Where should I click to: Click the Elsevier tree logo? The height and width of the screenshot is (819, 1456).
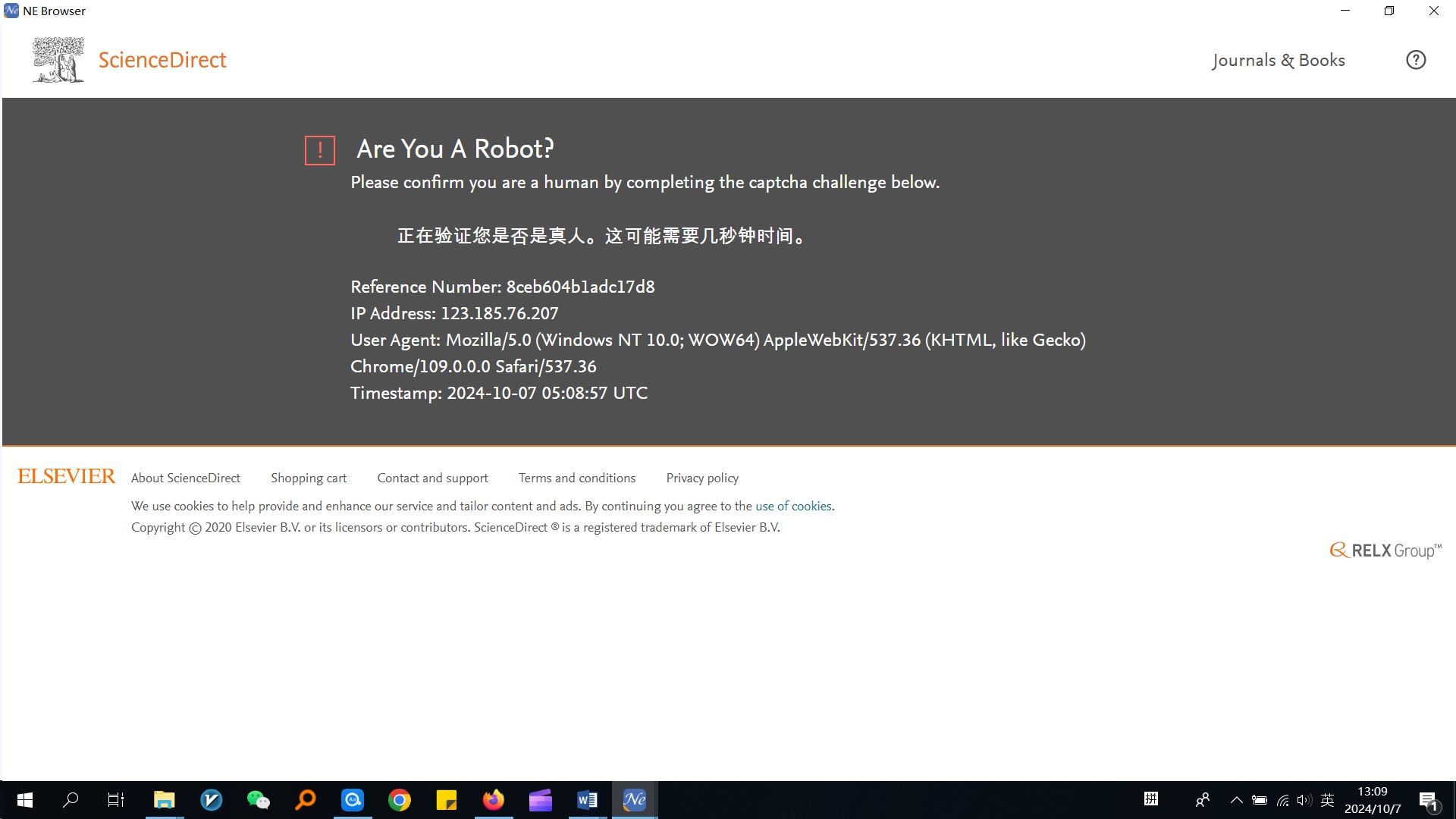click(58, 60)
